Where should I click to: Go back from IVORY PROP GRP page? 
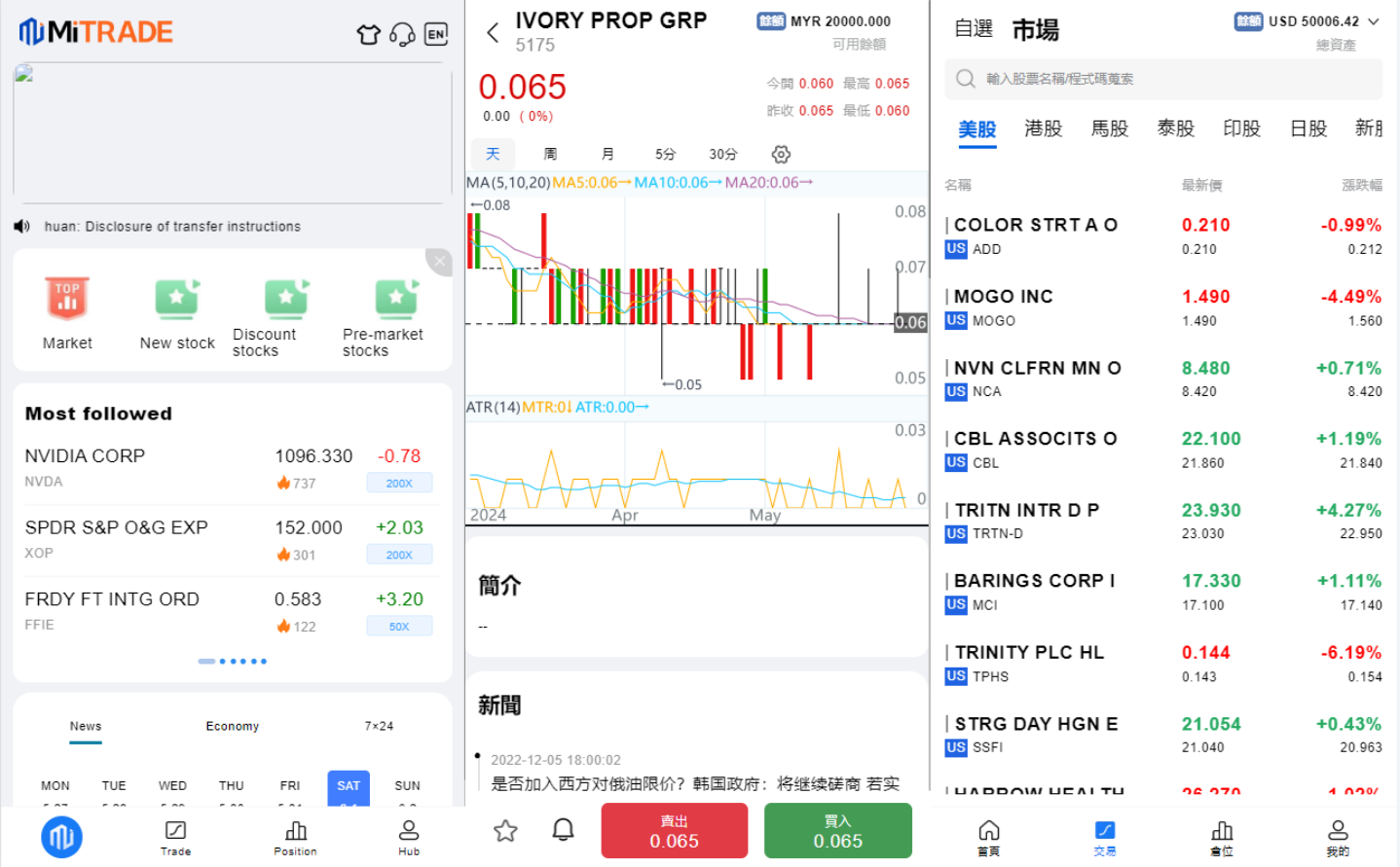click(493, 33)
